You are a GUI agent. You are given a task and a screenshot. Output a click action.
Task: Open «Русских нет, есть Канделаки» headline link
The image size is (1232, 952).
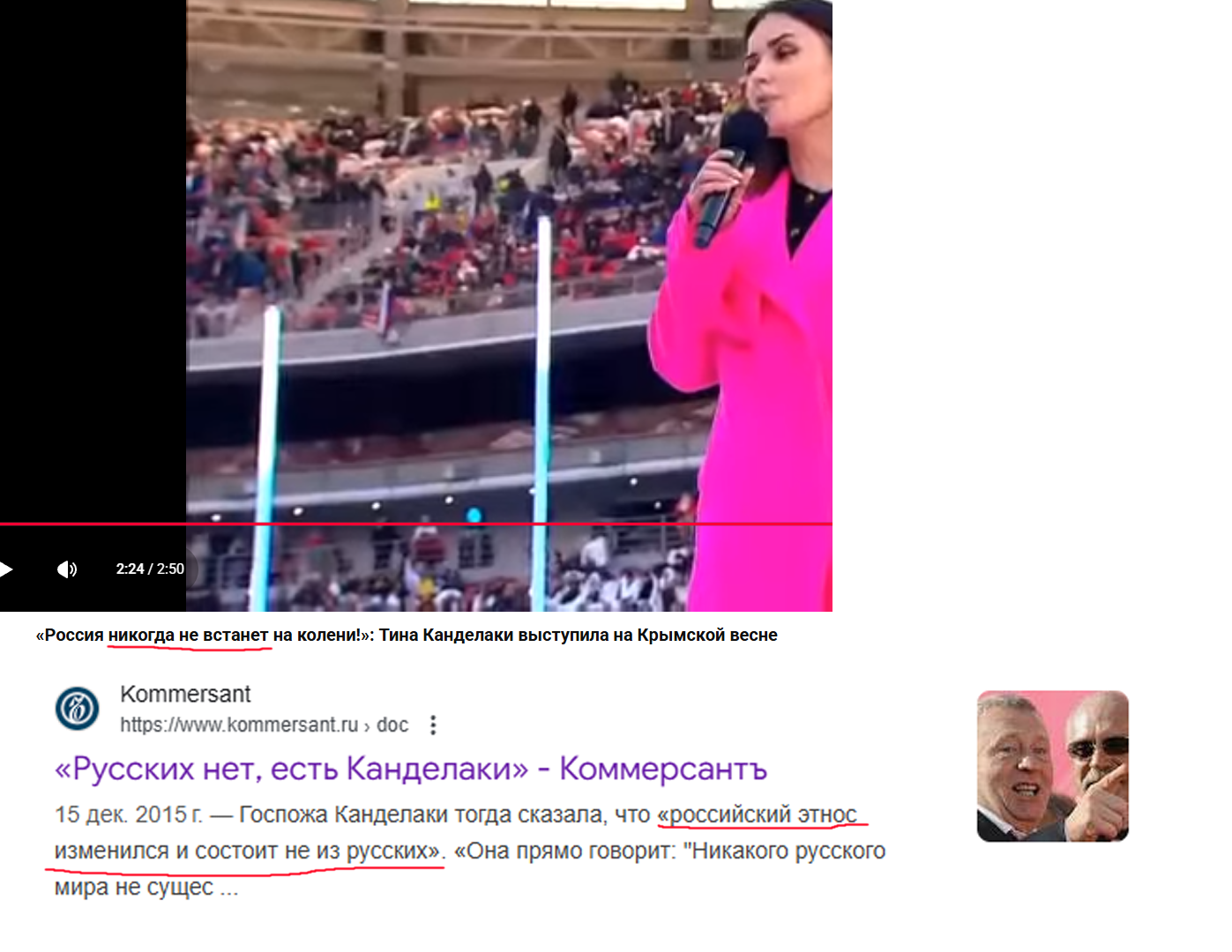coord(411,769)
